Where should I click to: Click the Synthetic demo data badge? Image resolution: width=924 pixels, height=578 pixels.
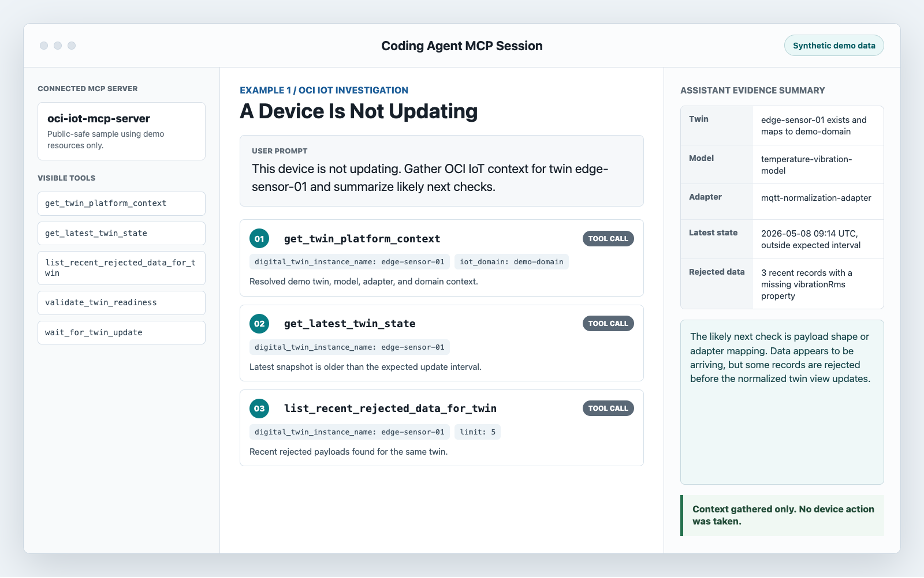(x=833, y=45)
